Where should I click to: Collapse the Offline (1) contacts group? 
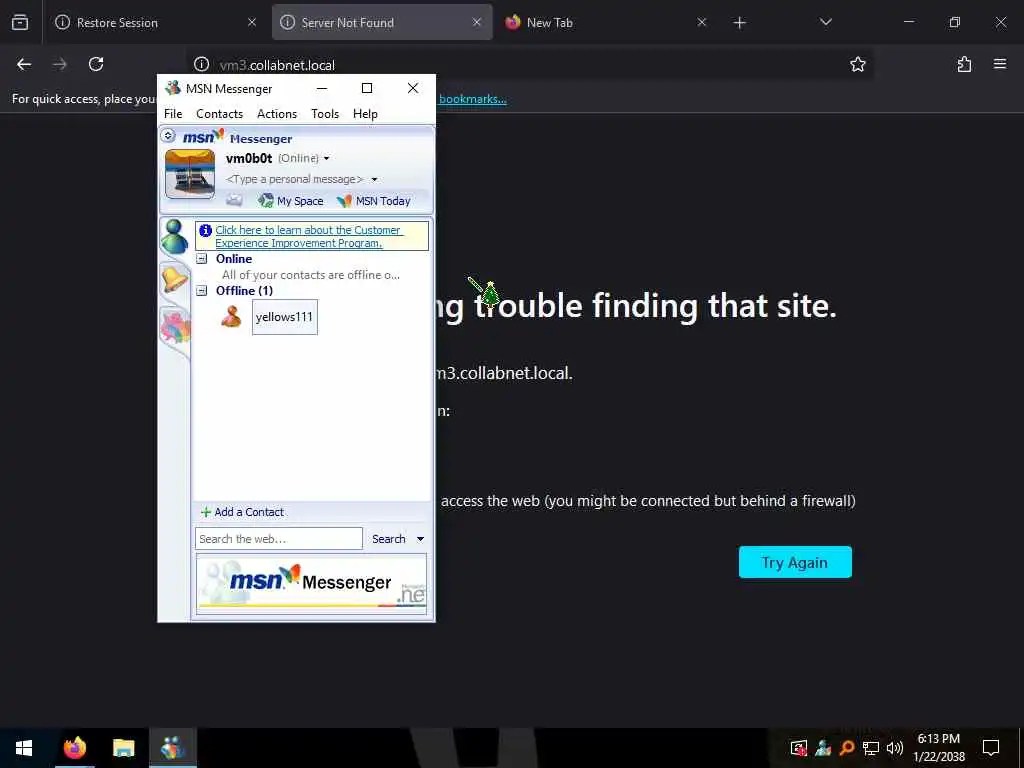point(202,291)
